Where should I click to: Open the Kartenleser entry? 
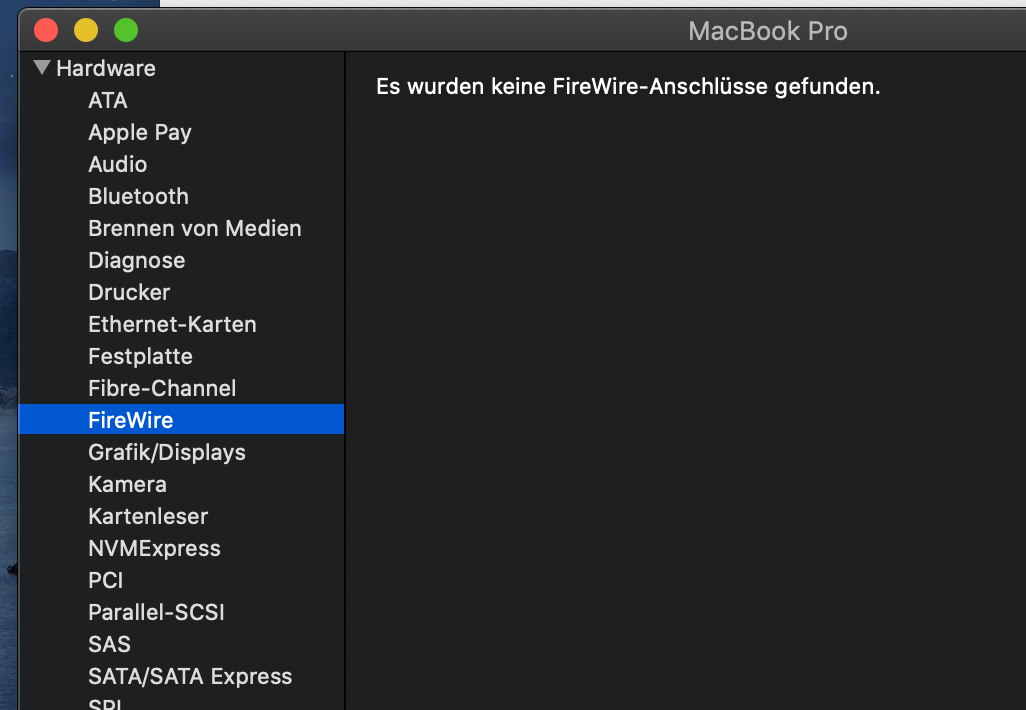pos(148,516)
